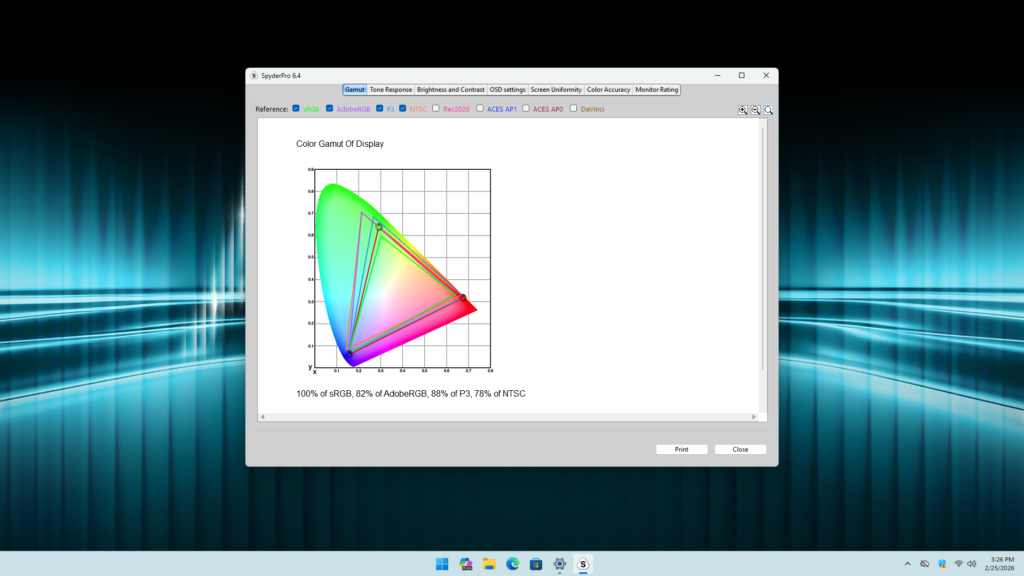This screenshot has width=1024, height=576.
Task: Check the ACES AP1 reference box
Action: click(x=480, y=108)
